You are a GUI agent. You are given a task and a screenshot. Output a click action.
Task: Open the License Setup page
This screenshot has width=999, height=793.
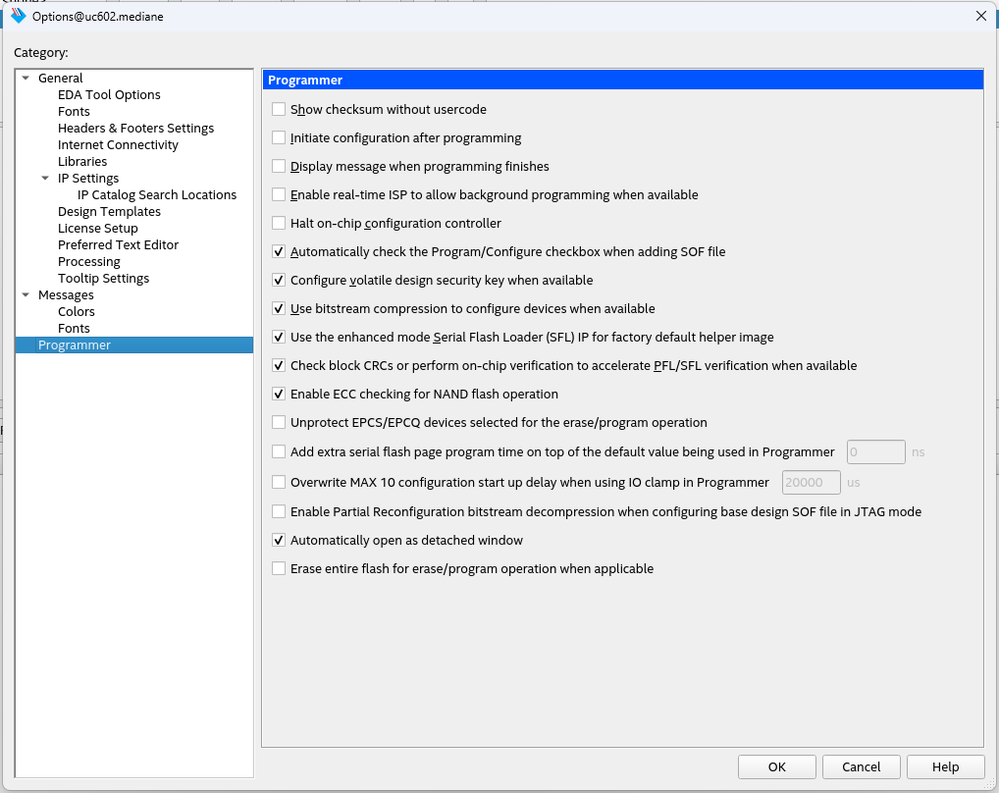pyautogui.click(x=98, y=228)
